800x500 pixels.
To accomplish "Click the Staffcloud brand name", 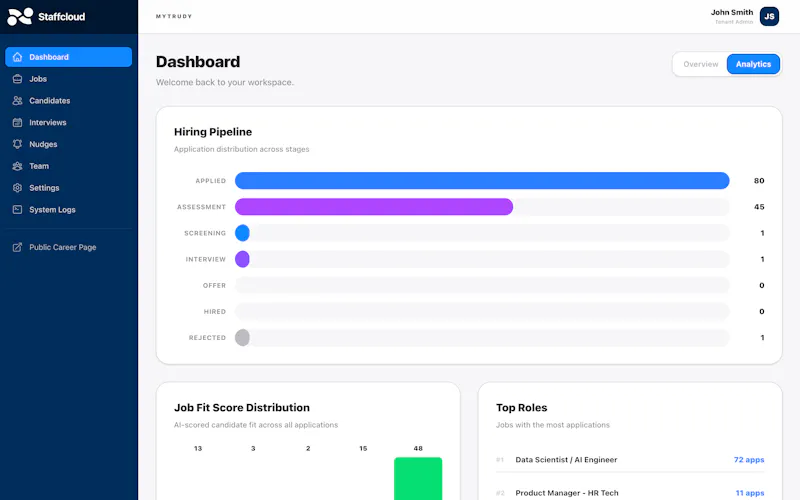I will [x=62, y=17].
